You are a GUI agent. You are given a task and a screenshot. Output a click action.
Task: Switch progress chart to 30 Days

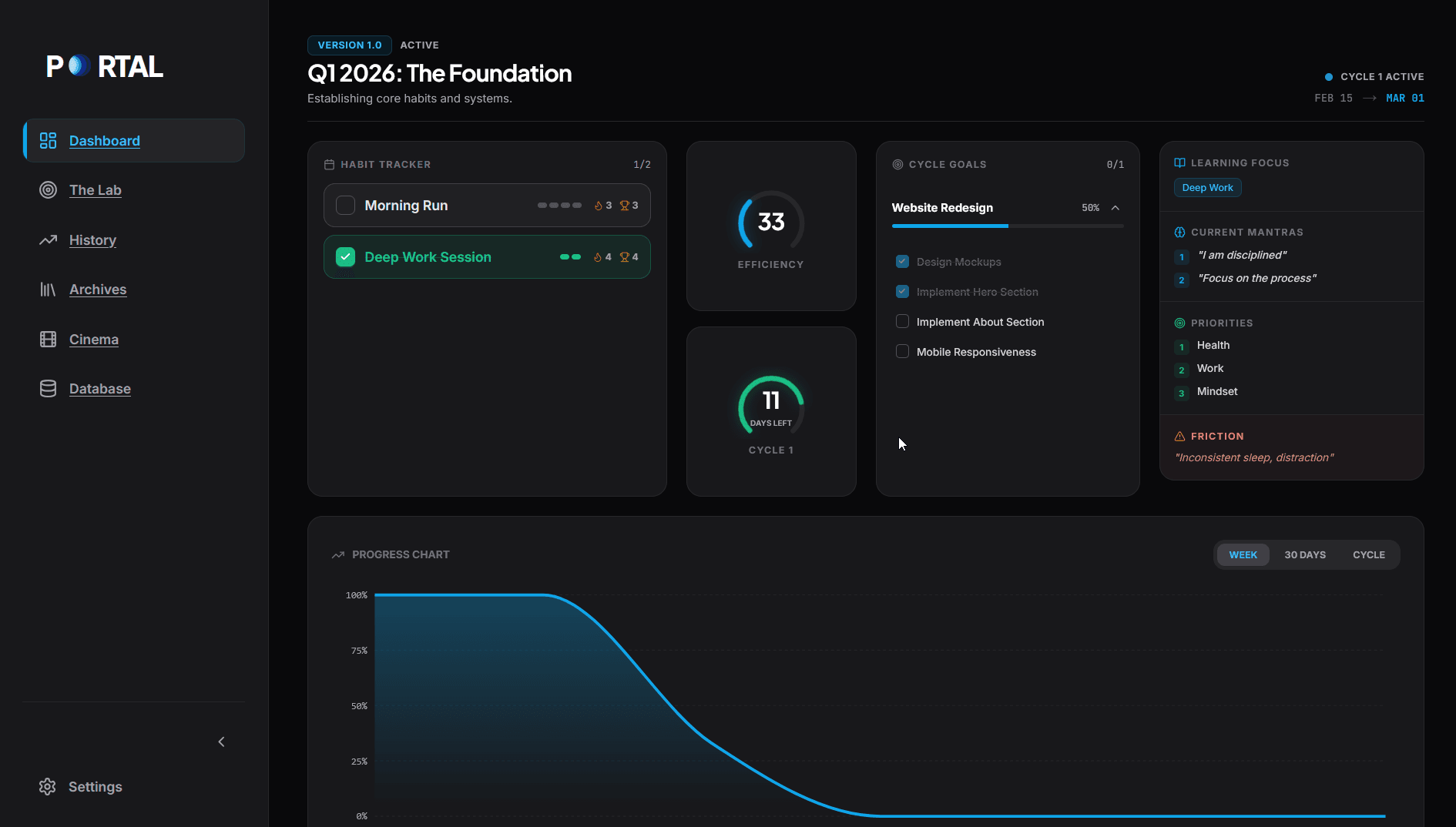(1304, 555)
